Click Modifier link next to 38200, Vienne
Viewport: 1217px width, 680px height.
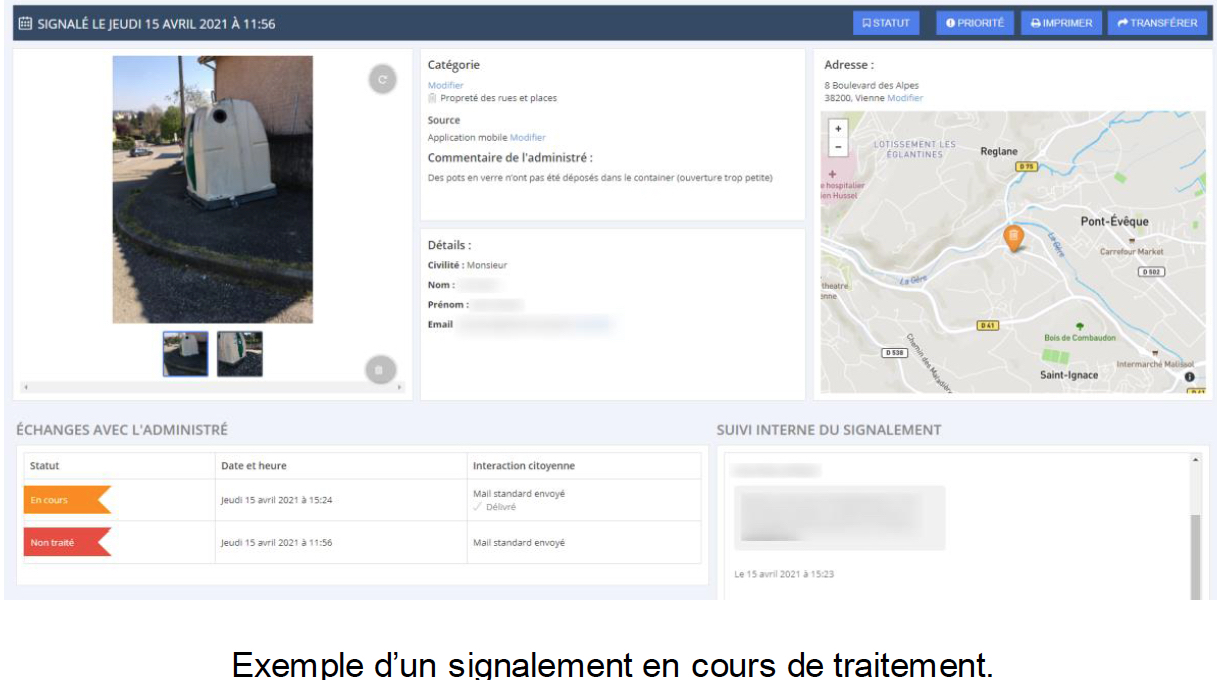905,98
